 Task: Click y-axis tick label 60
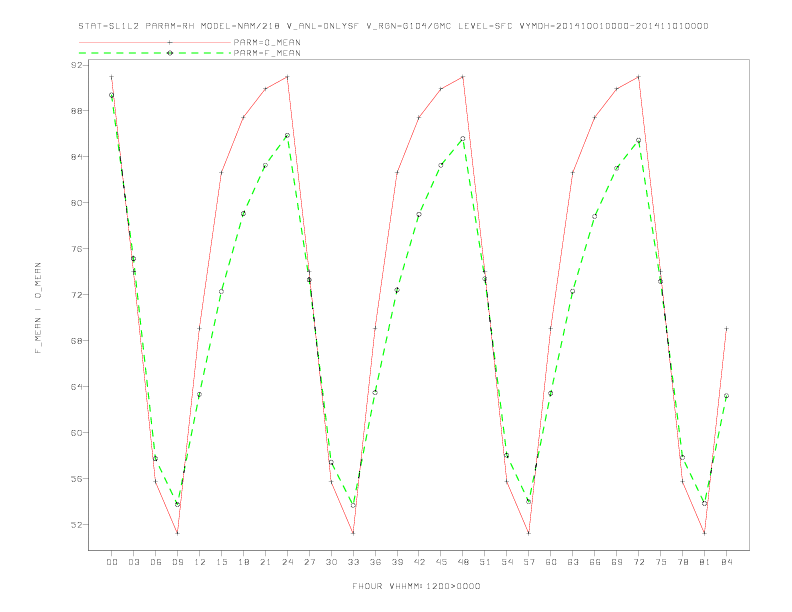pos(78,433)
